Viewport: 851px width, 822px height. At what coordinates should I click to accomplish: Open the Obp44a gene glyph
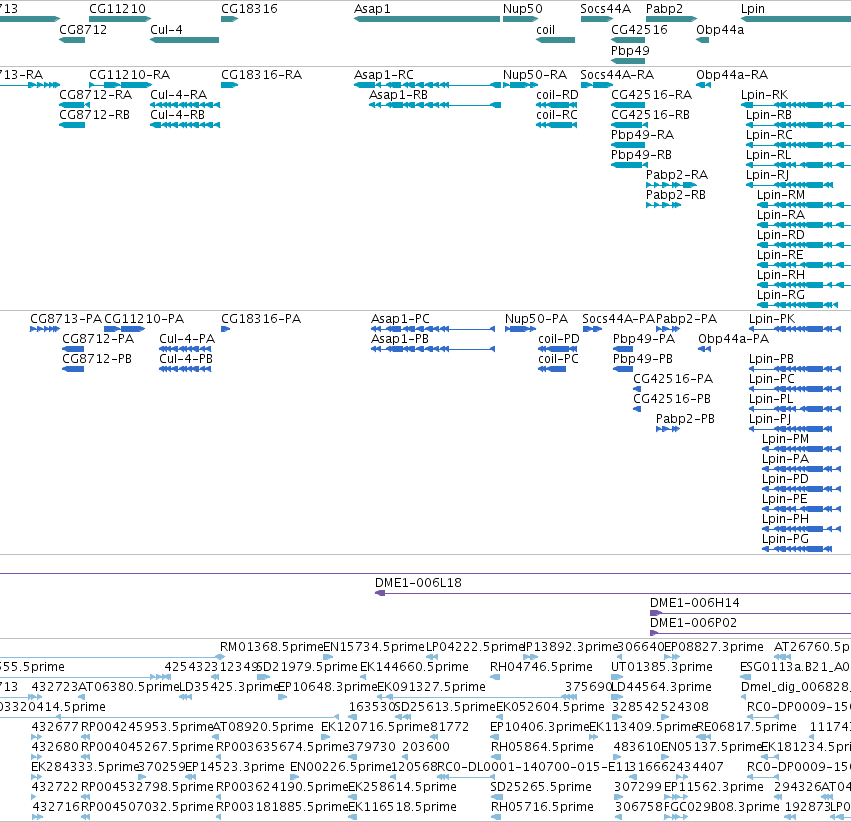point(703,40)
